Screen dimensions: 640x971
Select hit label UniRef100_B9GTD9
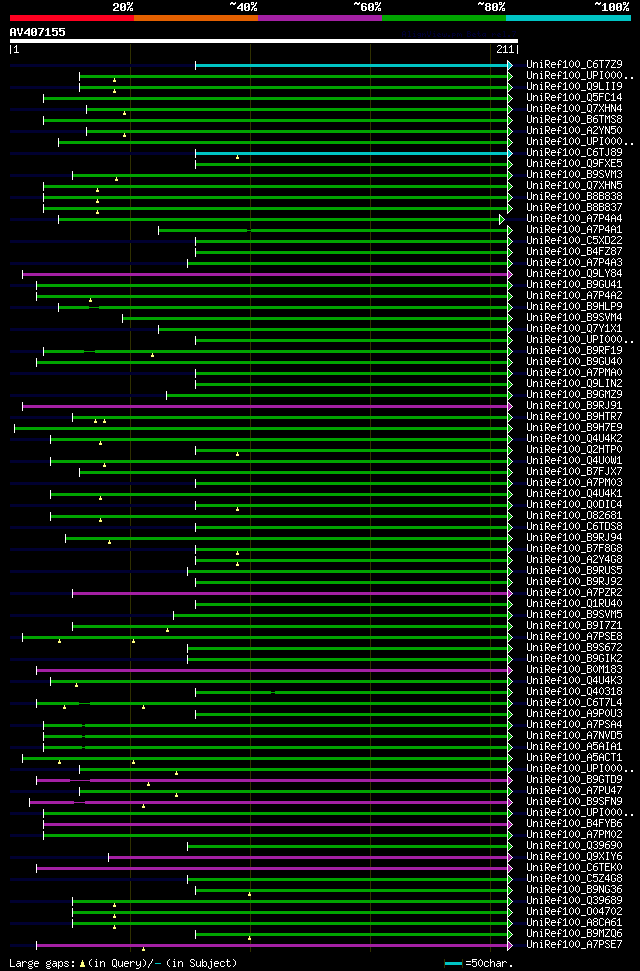coord(574,779)
